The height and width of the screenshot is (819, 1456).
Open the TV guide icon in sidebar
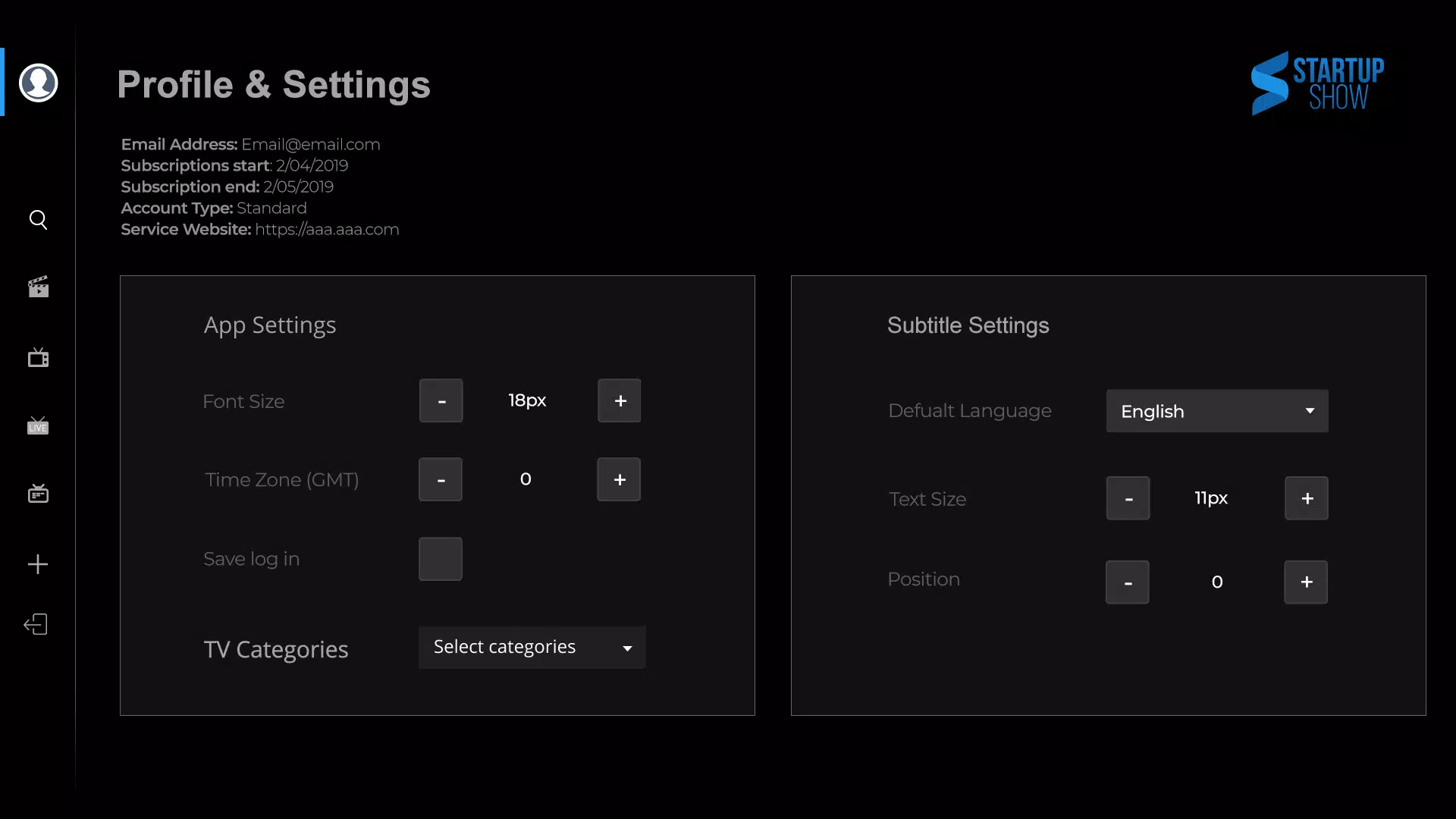(x=38, y=494)
